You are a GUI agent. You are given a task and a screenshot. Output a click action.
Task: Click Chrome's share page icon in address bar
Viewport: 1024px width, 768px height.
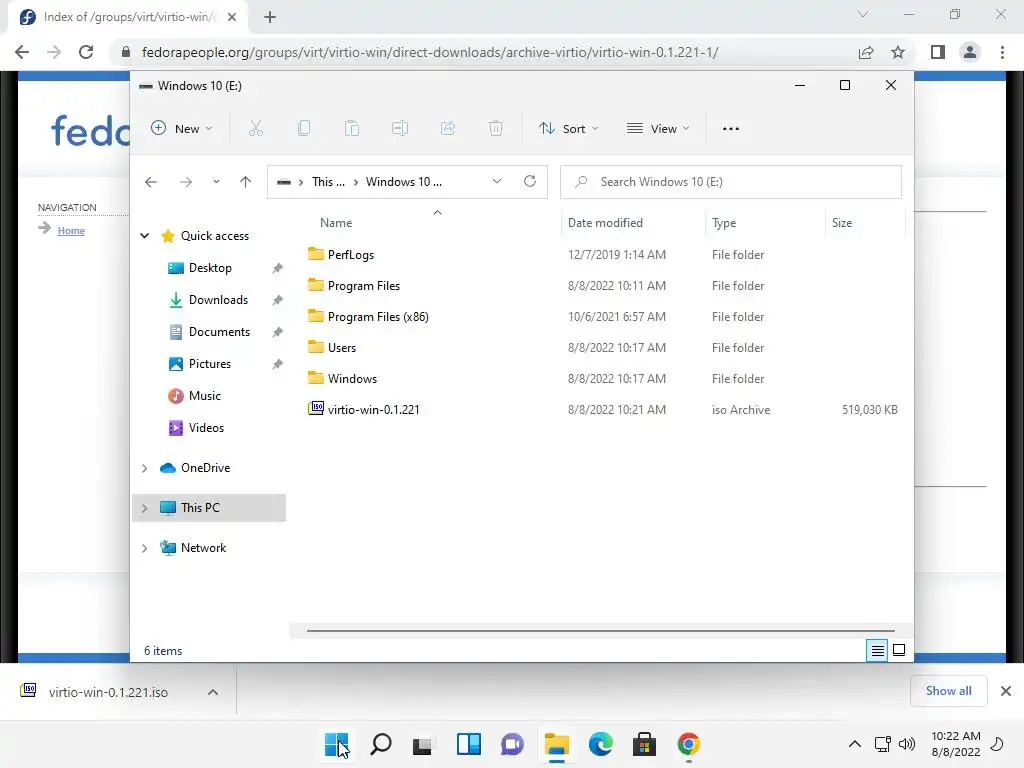866,52
